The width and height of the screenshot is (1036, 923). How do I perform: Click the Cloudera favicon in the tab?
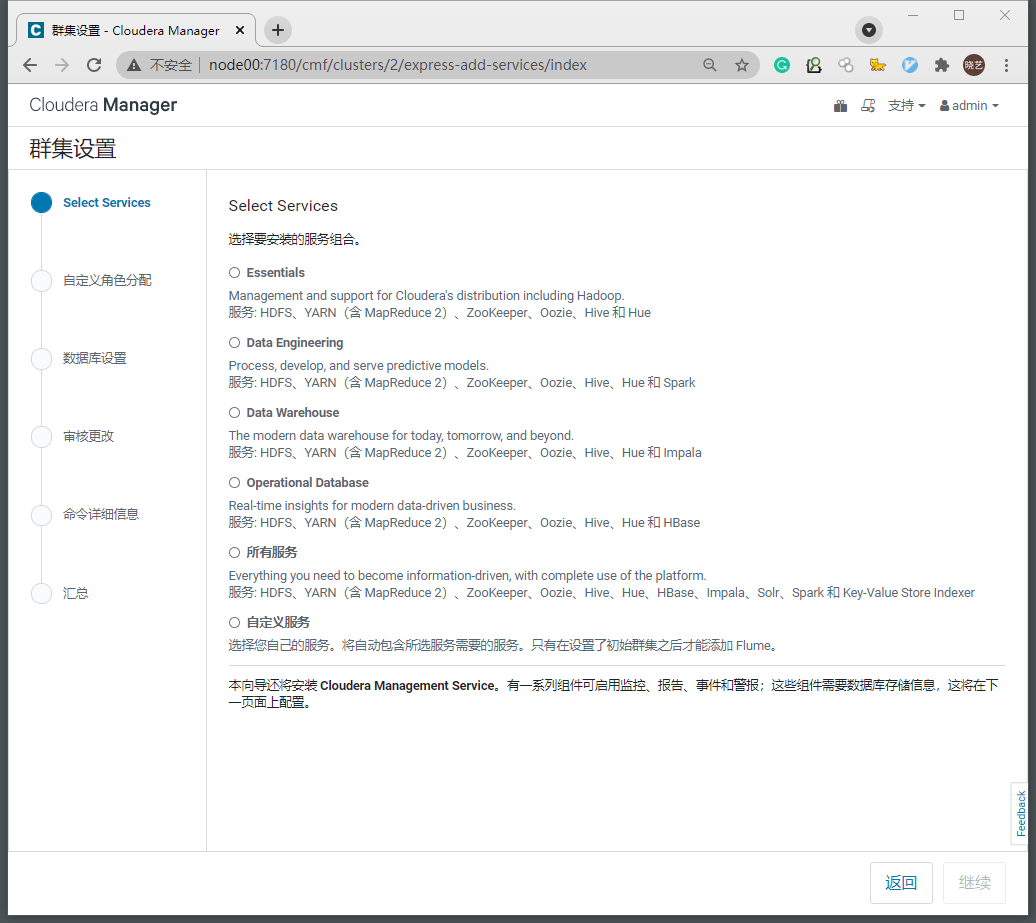pos(36,30)
